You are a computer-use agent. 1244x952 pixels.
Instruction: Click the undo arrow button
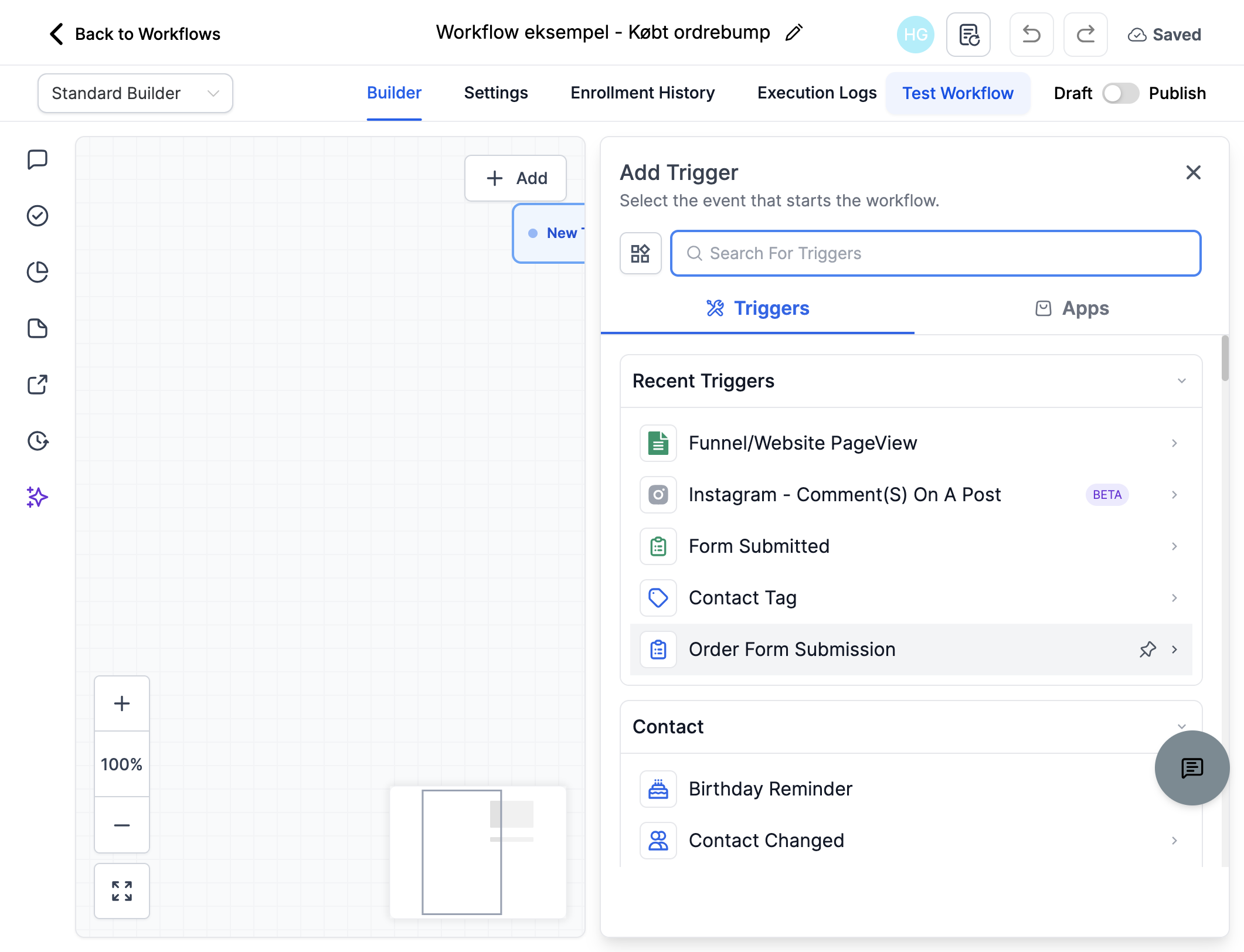tap(1031, 35)
